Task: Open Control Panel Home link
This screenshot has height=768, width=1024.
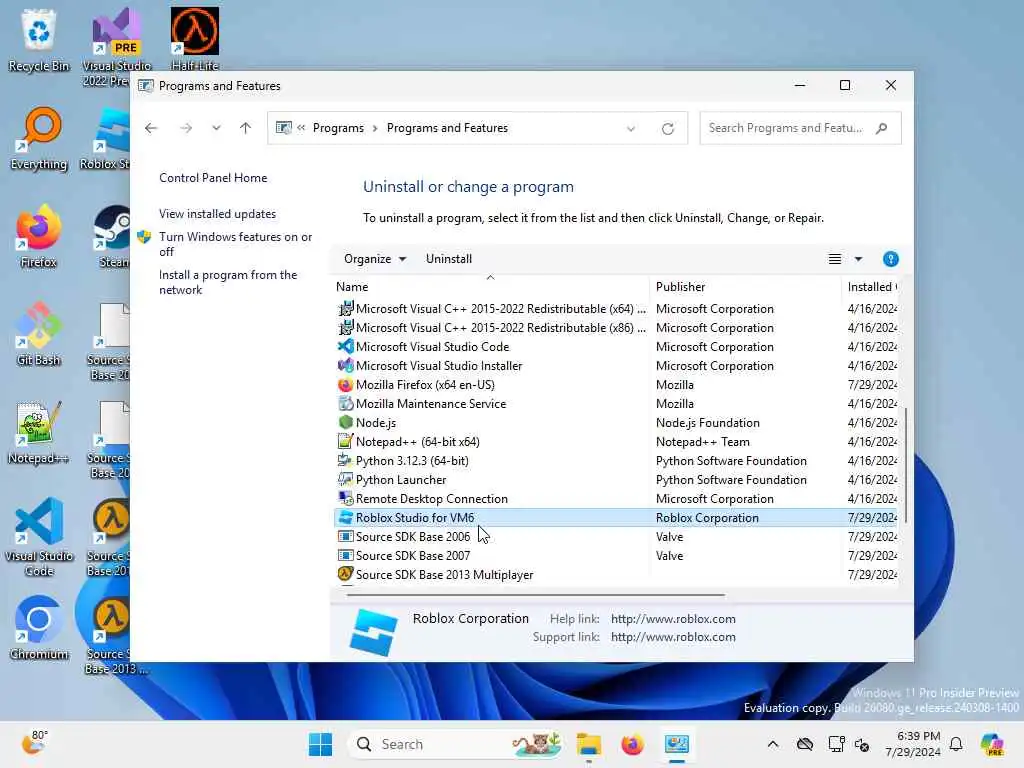Action: [x=213, y=178]
